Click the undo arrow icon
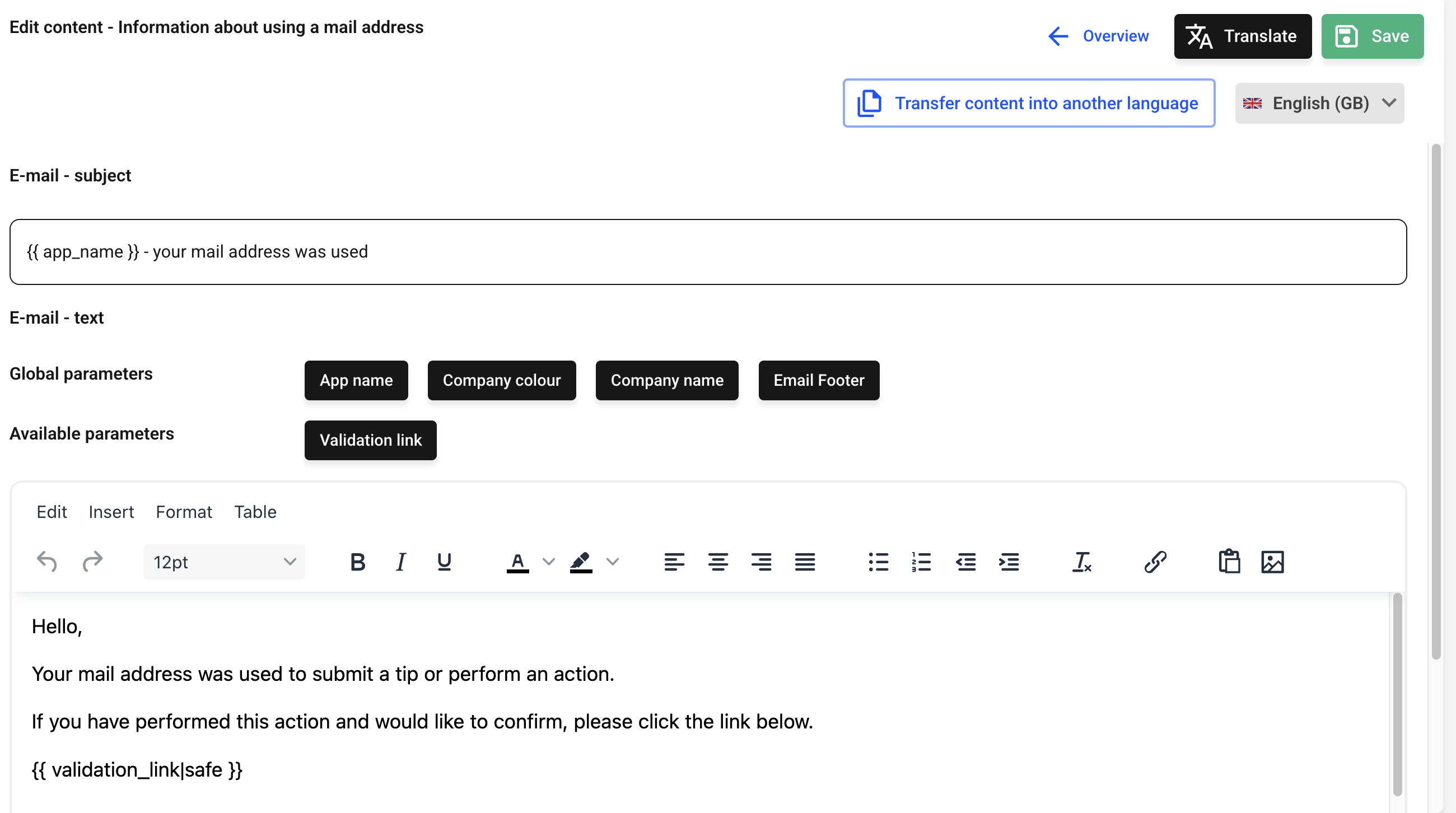The width and height of the screenshot is (1456, 813). 47,562
